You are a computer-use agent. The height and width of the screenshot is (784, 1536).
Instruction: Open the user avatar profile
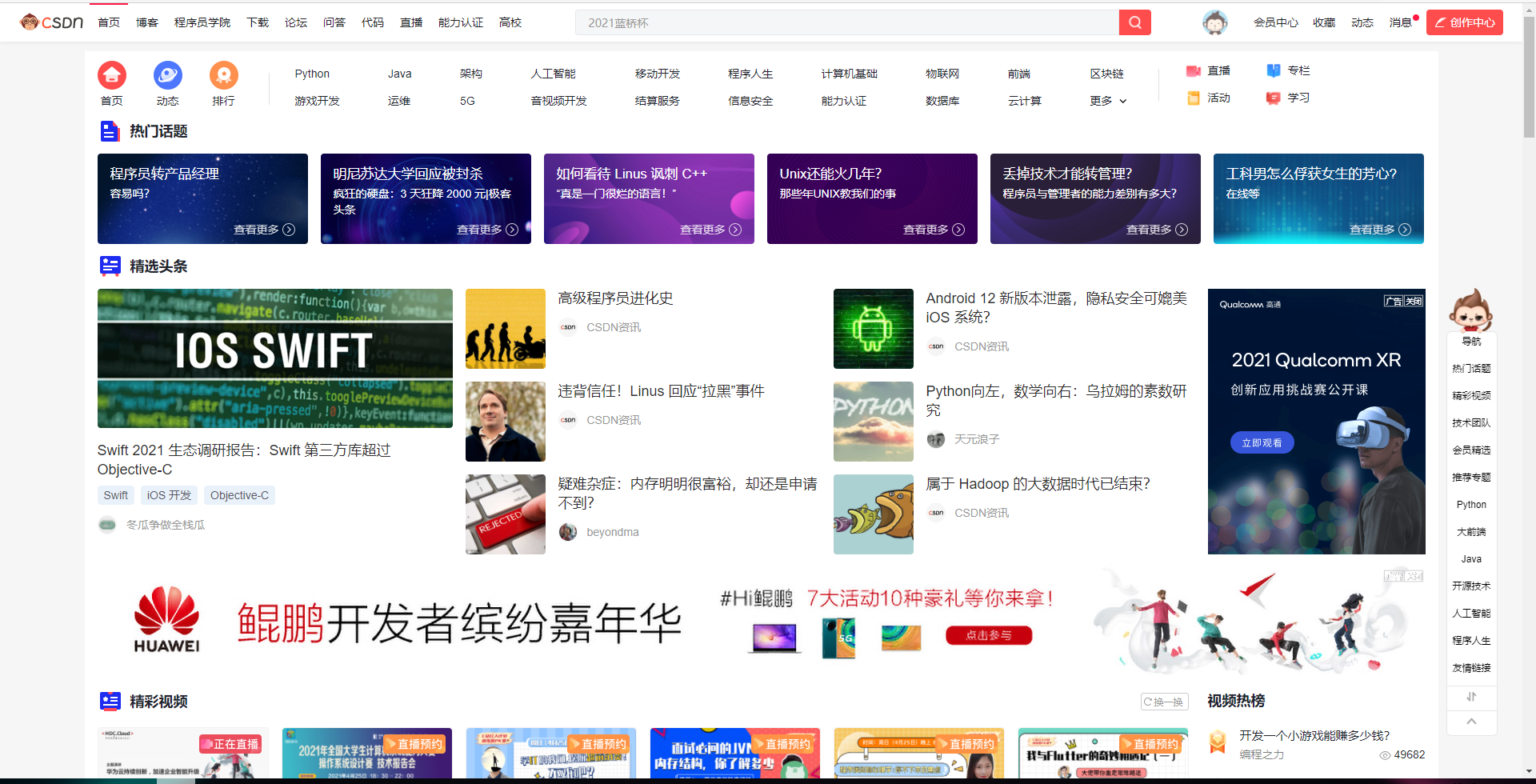(1214, 22)
